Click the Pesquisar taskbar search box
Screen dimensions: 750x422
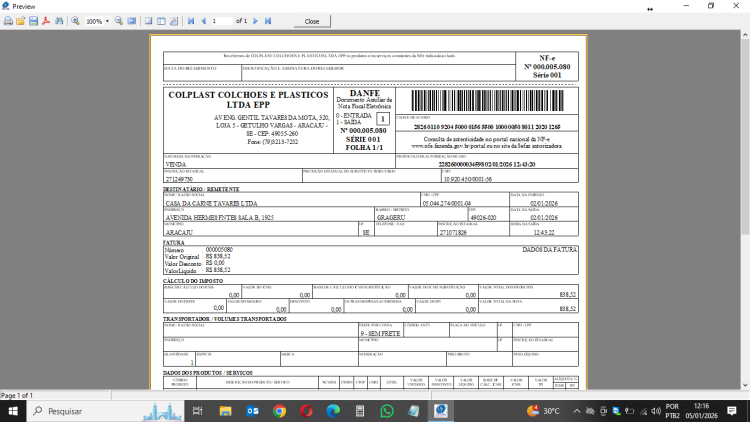coord(107,411)
